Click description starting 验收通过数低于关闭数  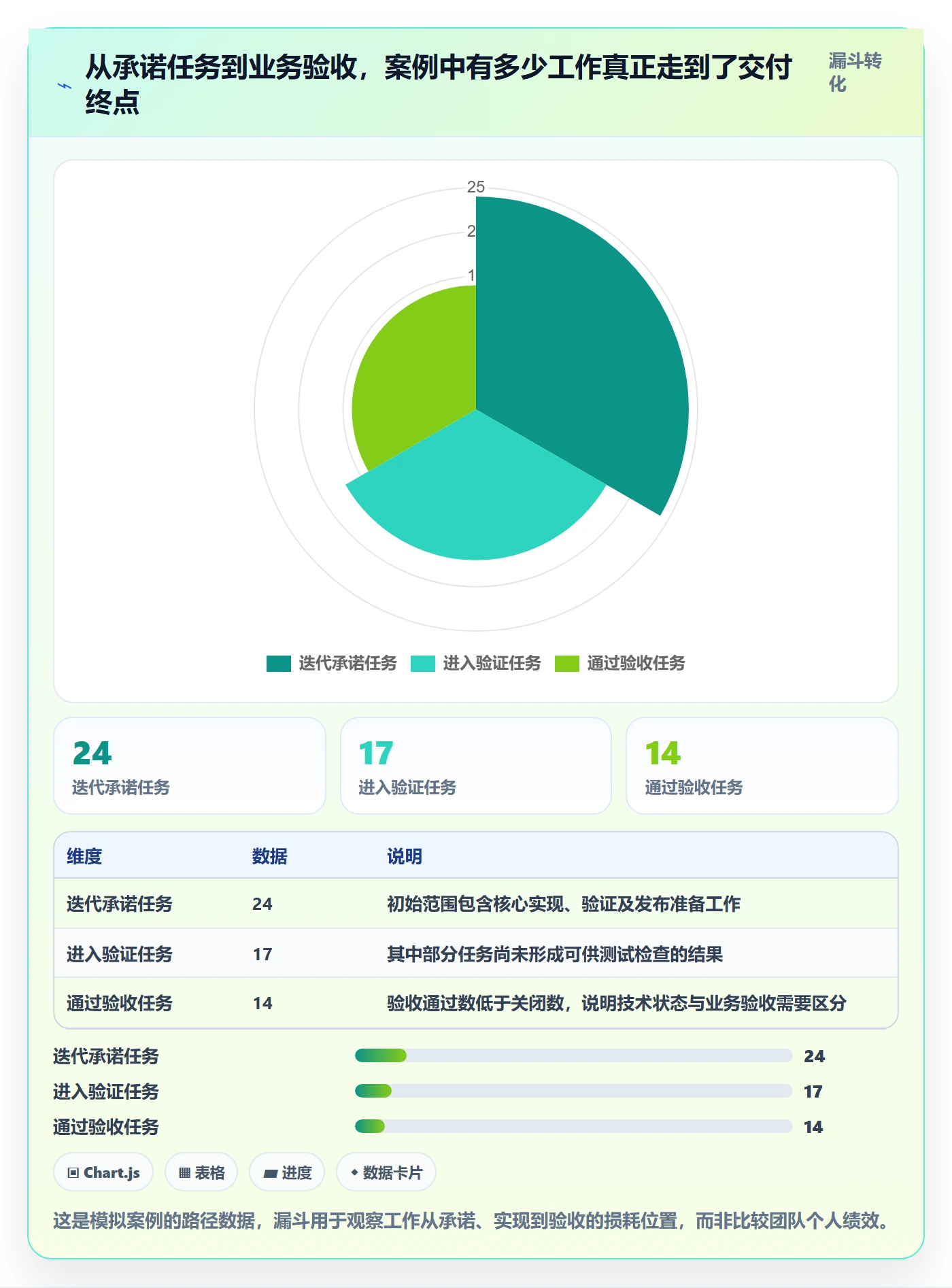click(x=617, y=1003)
